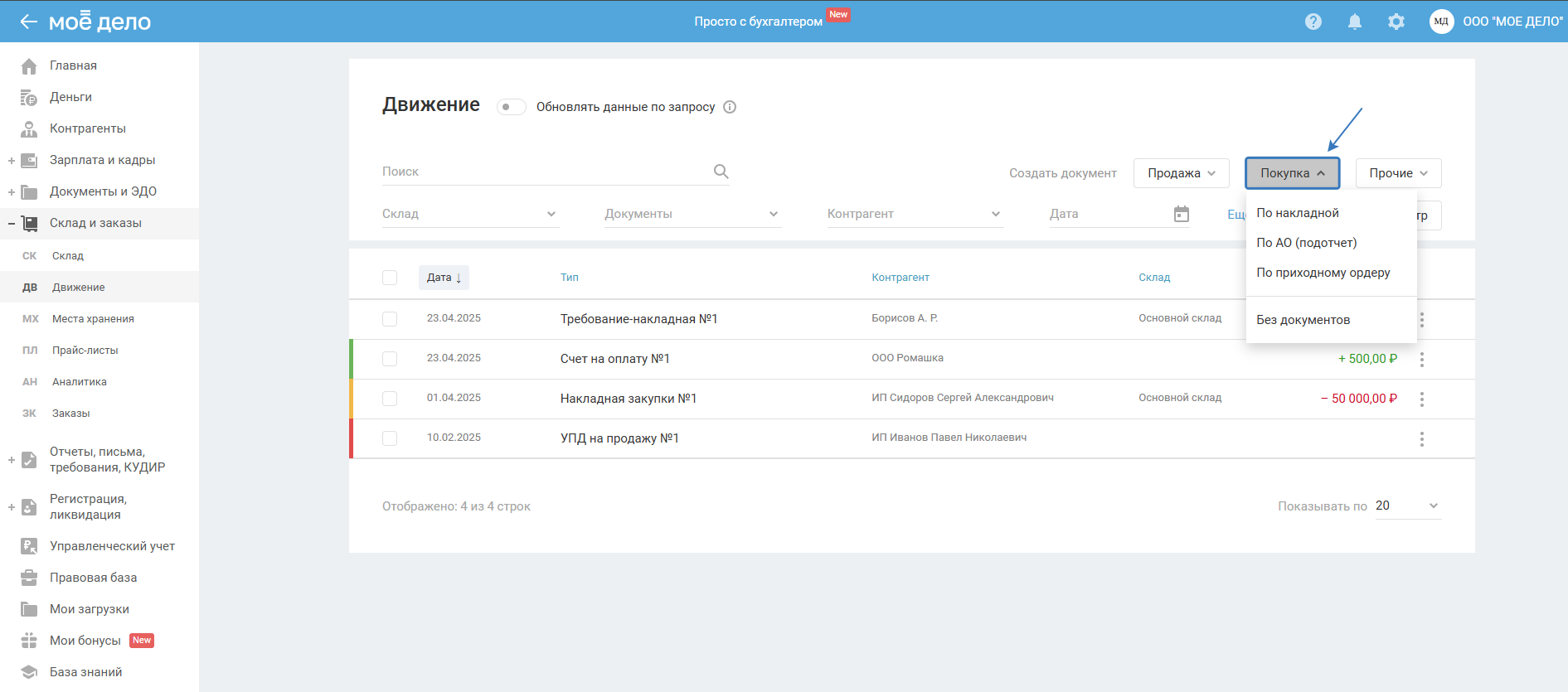Open the calendar icon in Дата filter

(x=1182, y=214)
